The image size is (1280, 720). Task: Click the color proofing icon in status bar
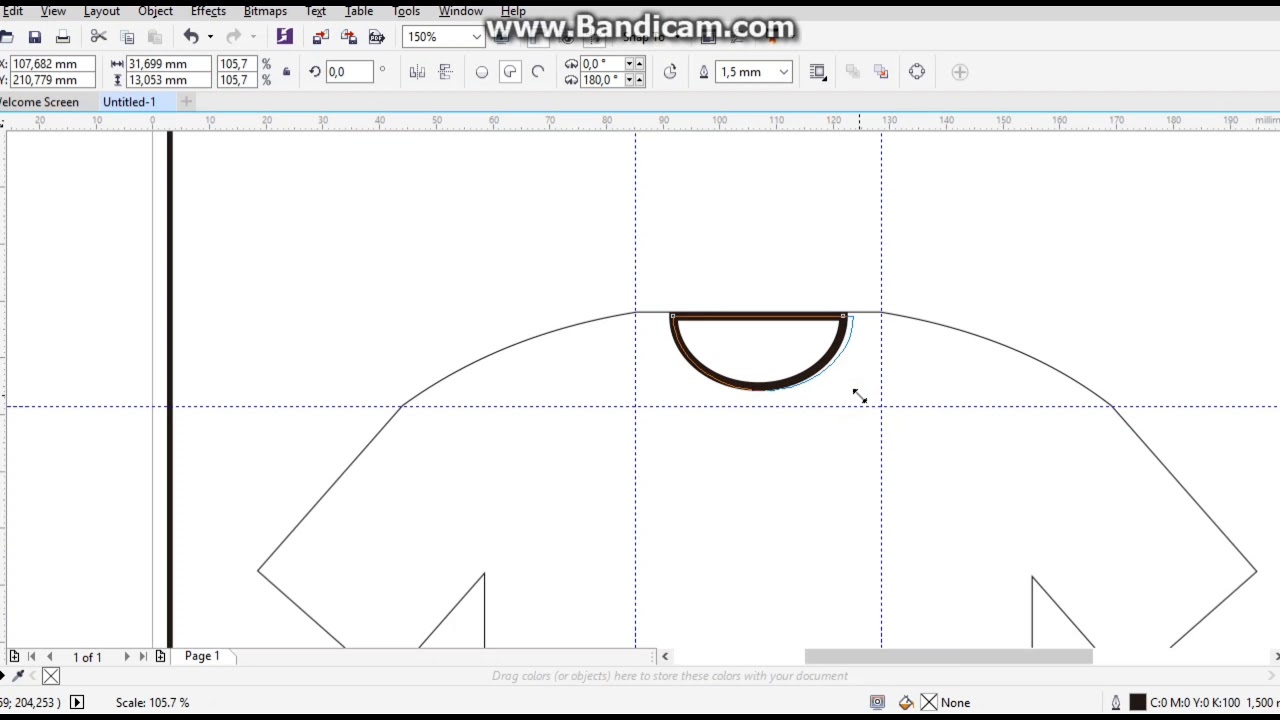877,703
